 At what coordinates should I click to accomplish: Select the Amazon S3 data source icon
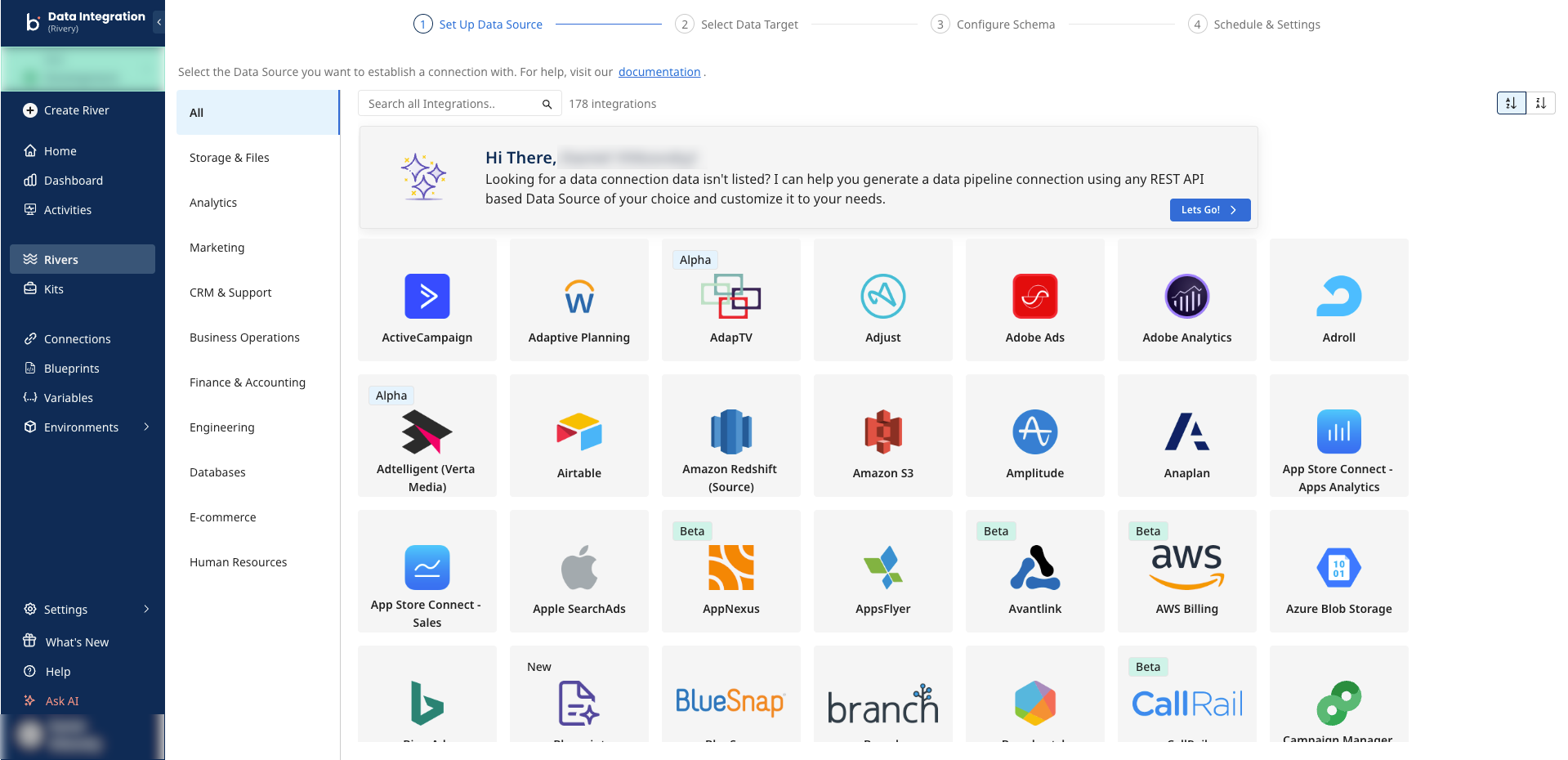882,431
